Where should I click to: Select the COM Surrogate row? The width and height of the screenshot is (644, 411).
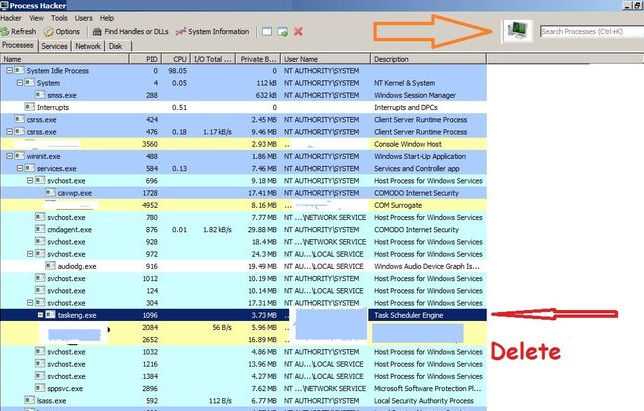pyautogui.click(x=244, y=205)
